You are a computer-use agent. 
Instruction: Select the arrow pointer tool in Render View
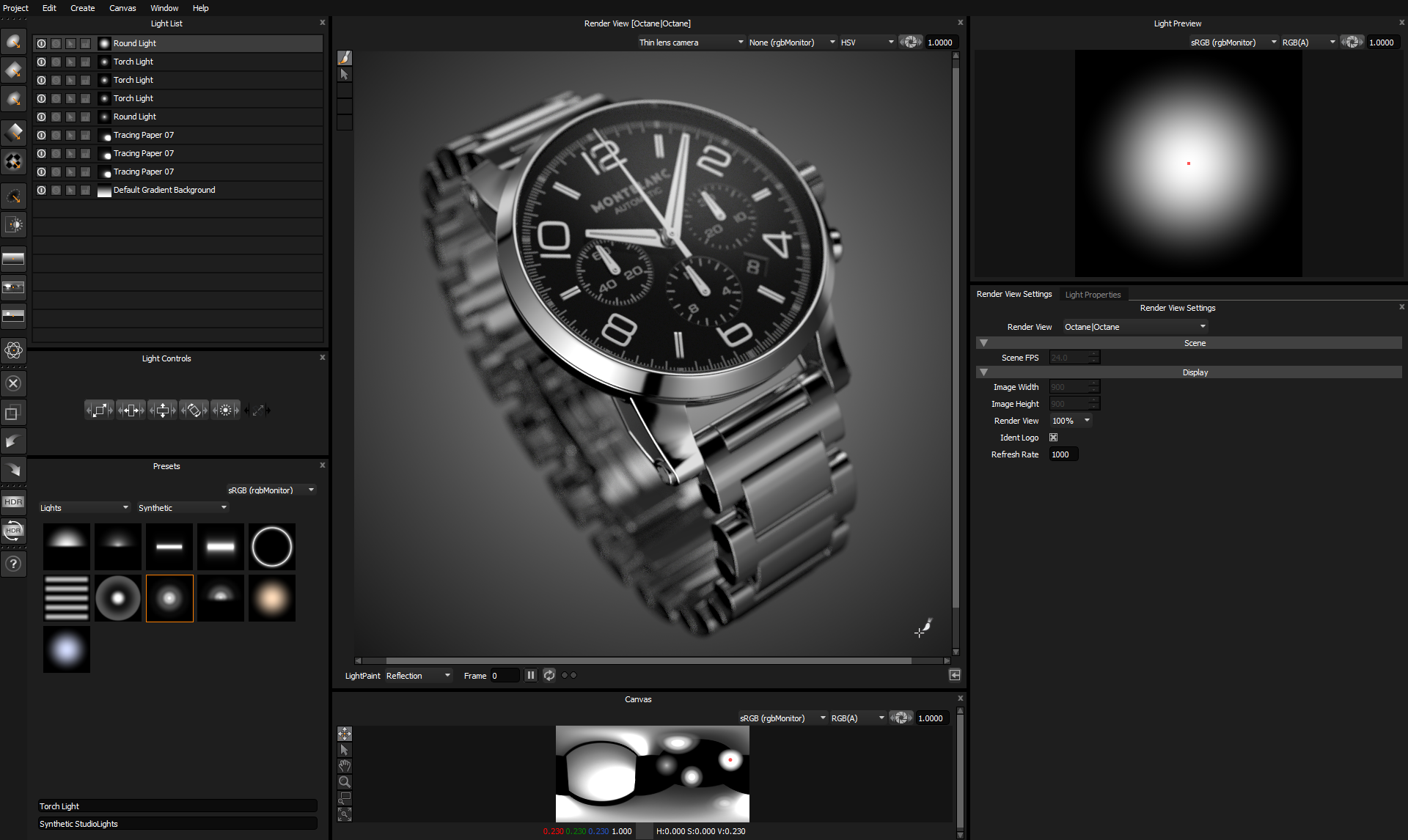345,74
